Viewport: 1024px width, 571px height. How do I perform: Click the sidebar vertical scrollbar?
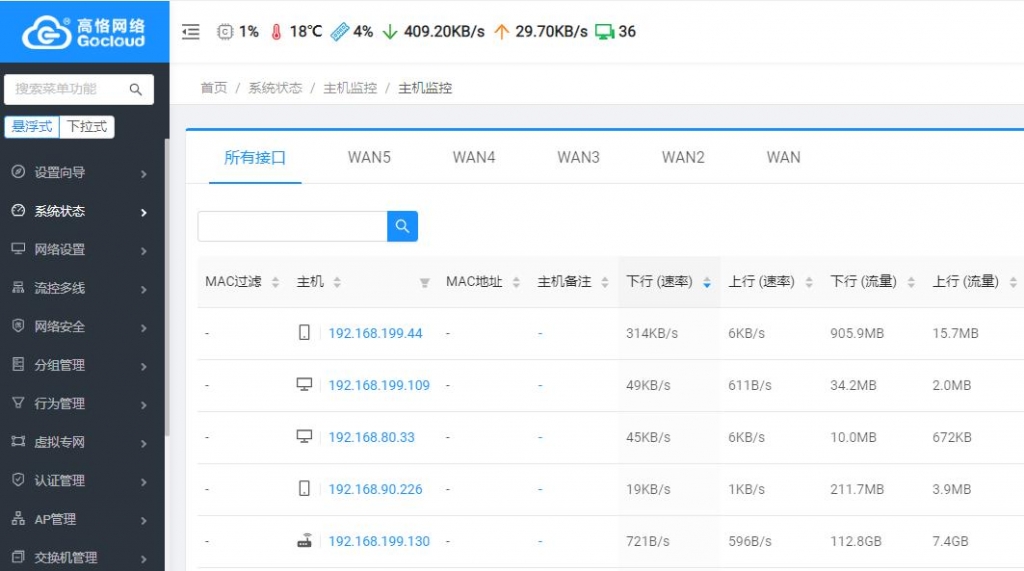pos(166,300)
